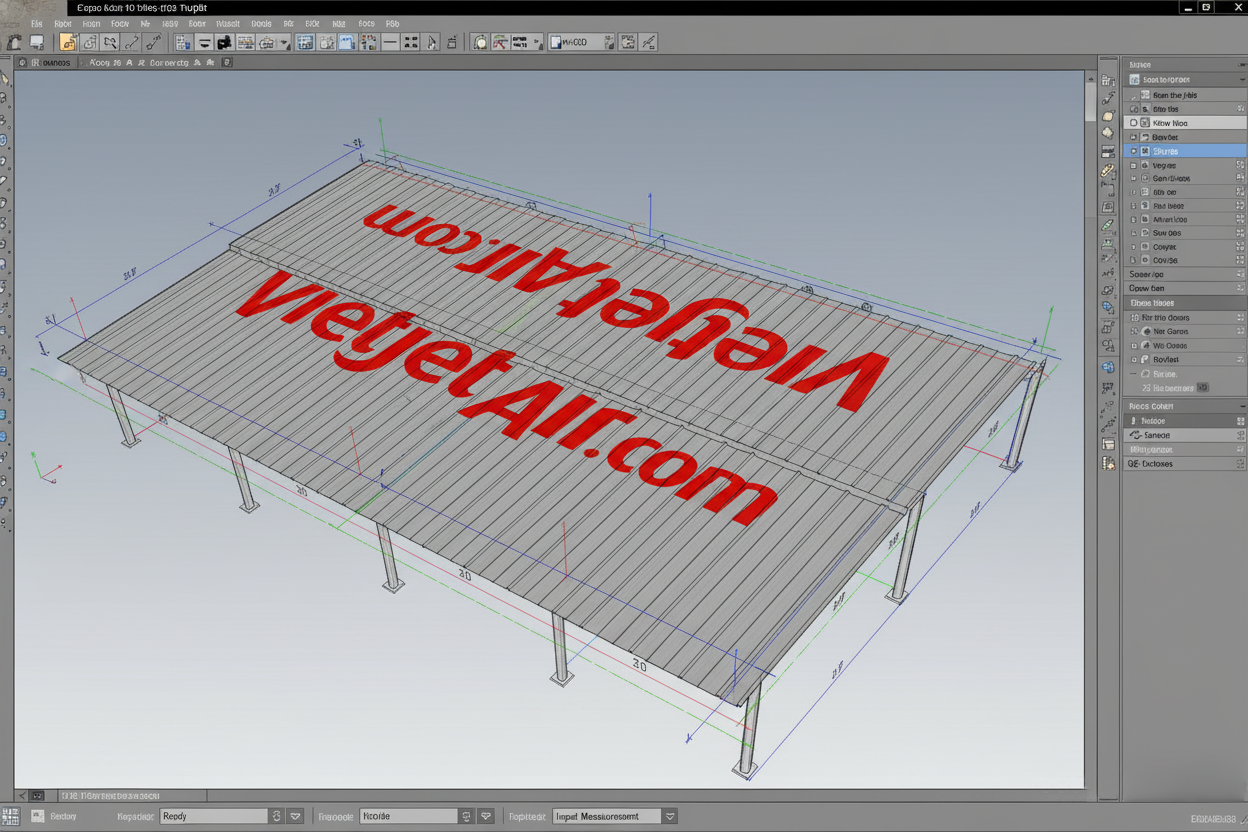This screenshot has width=1248, height=832.
Task: Open the Repdy dropdown in the status bar
Action: point(295,816)
